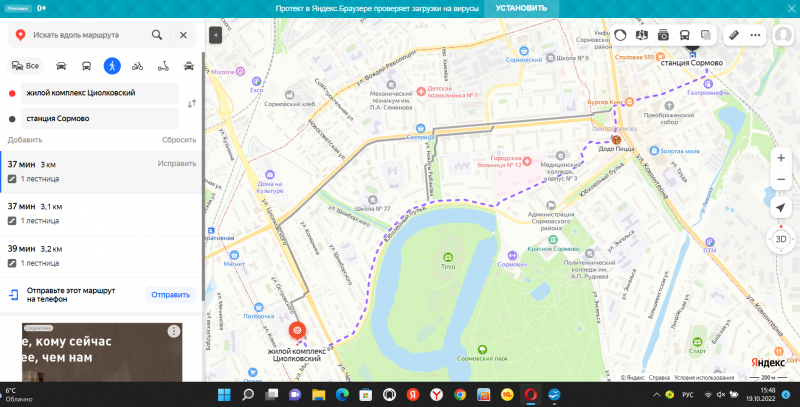Click the Магнит store marker
Screen dimensions: 800x407
click(x=234, y=255)
